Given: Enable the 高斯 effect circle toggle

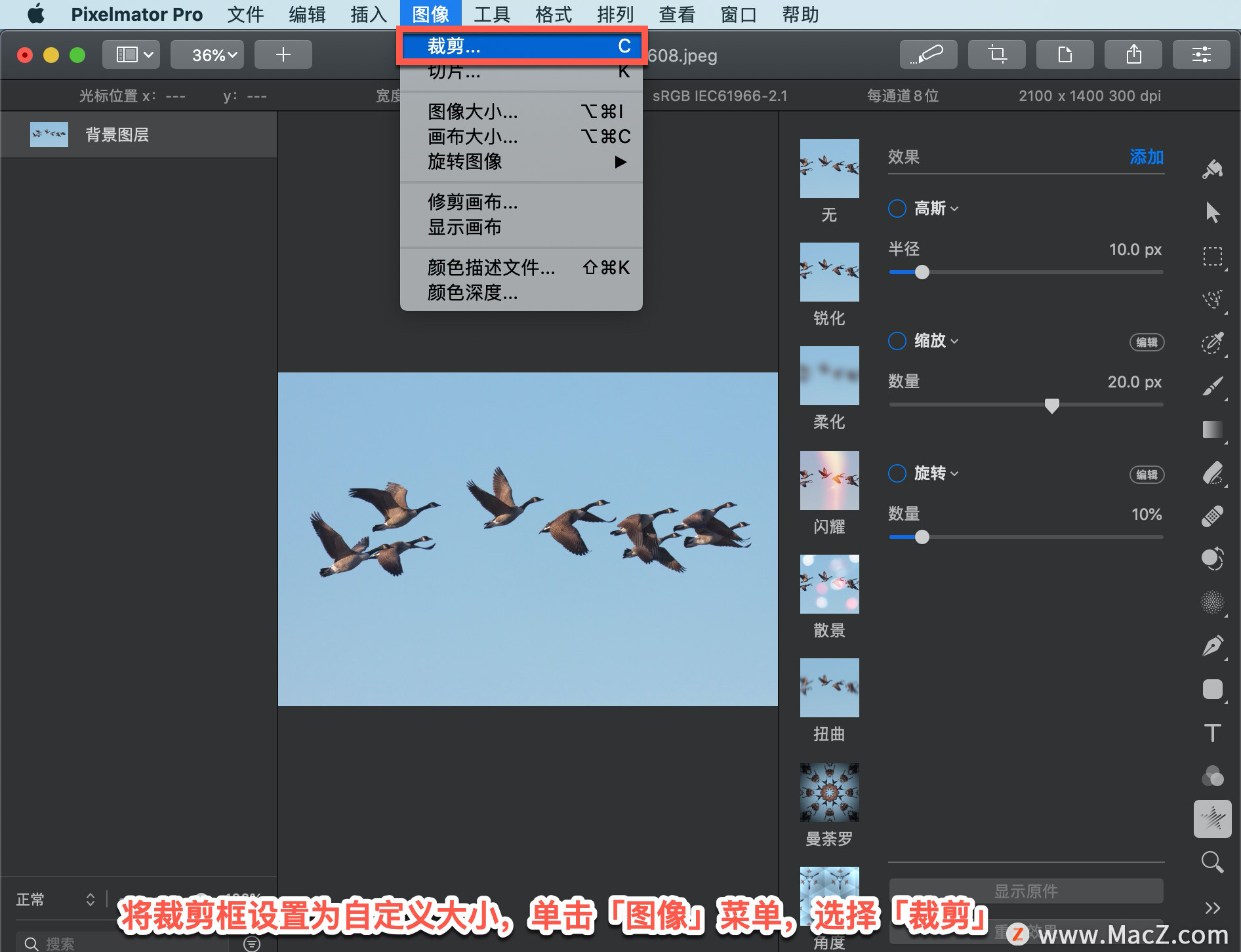Looking at the screenshot, I should tap(897, 208).
